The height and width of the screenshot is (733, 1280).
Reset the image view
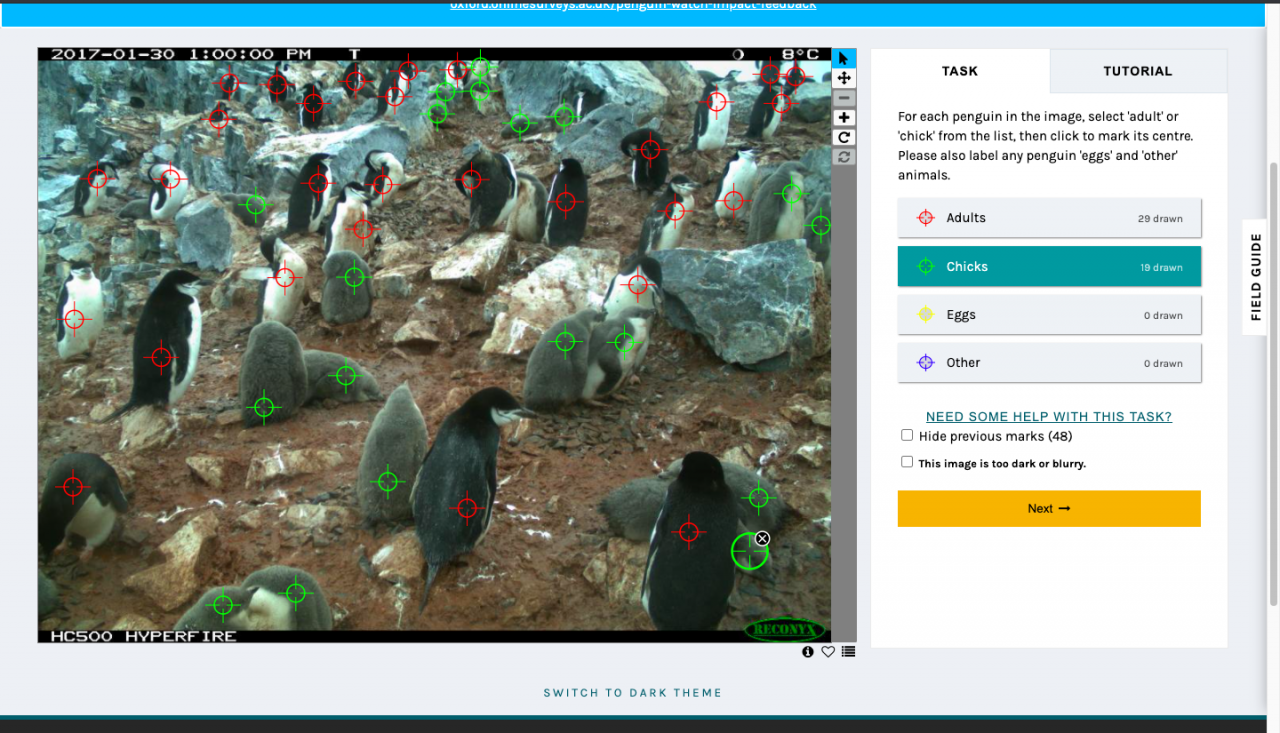coord(844,157)
